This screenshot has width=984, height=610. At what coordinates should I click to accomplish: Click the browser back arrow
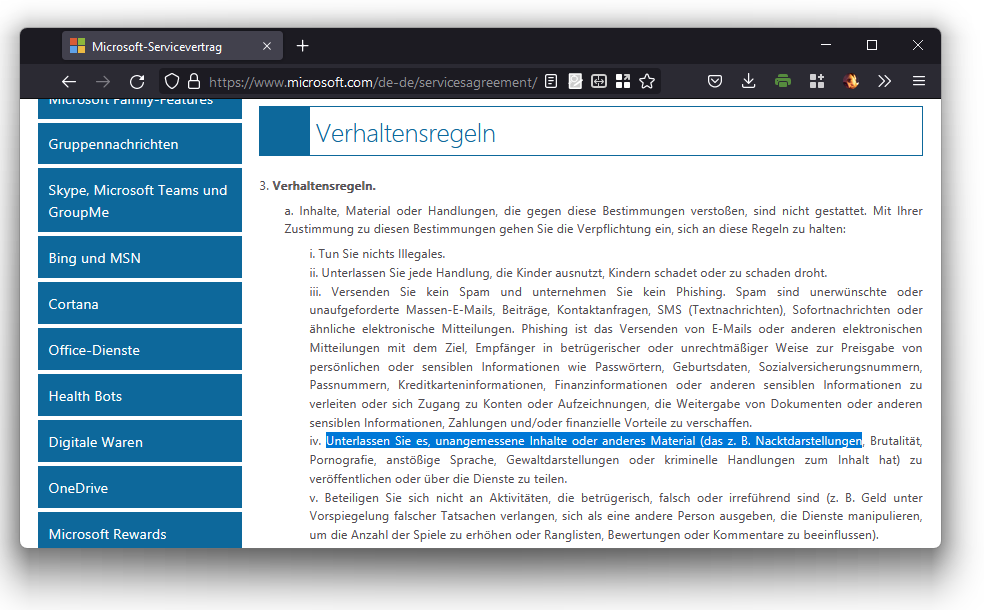pos(68,82)
